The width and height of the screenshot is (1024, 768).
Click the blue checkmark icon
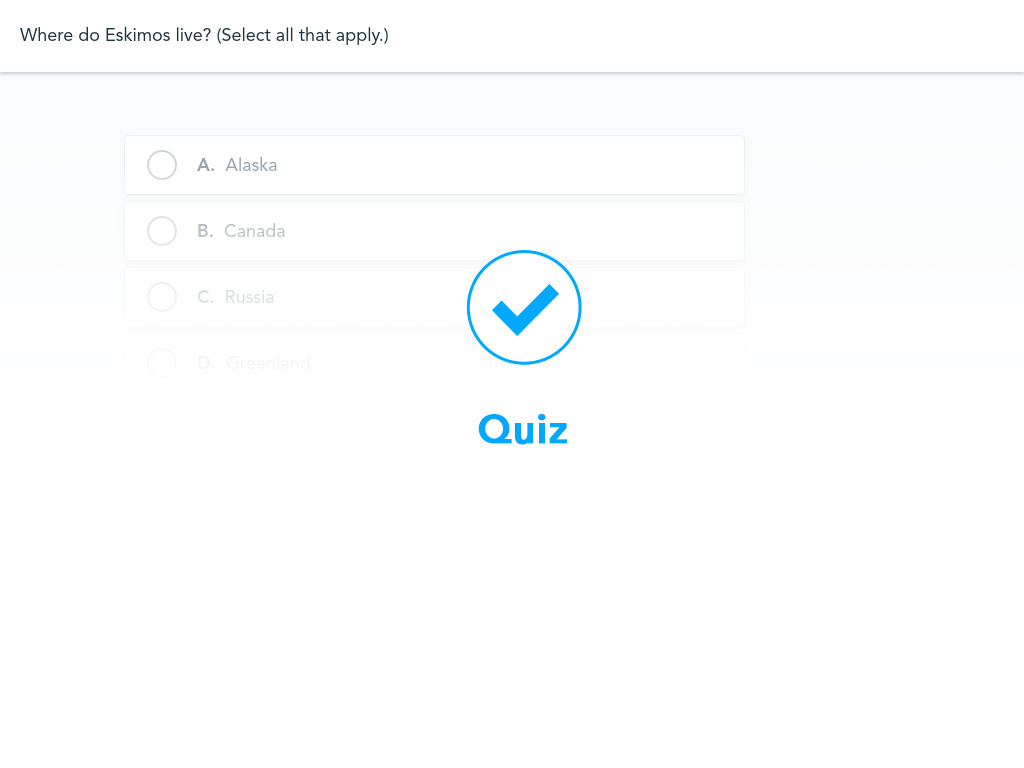[x=525, y=310]
